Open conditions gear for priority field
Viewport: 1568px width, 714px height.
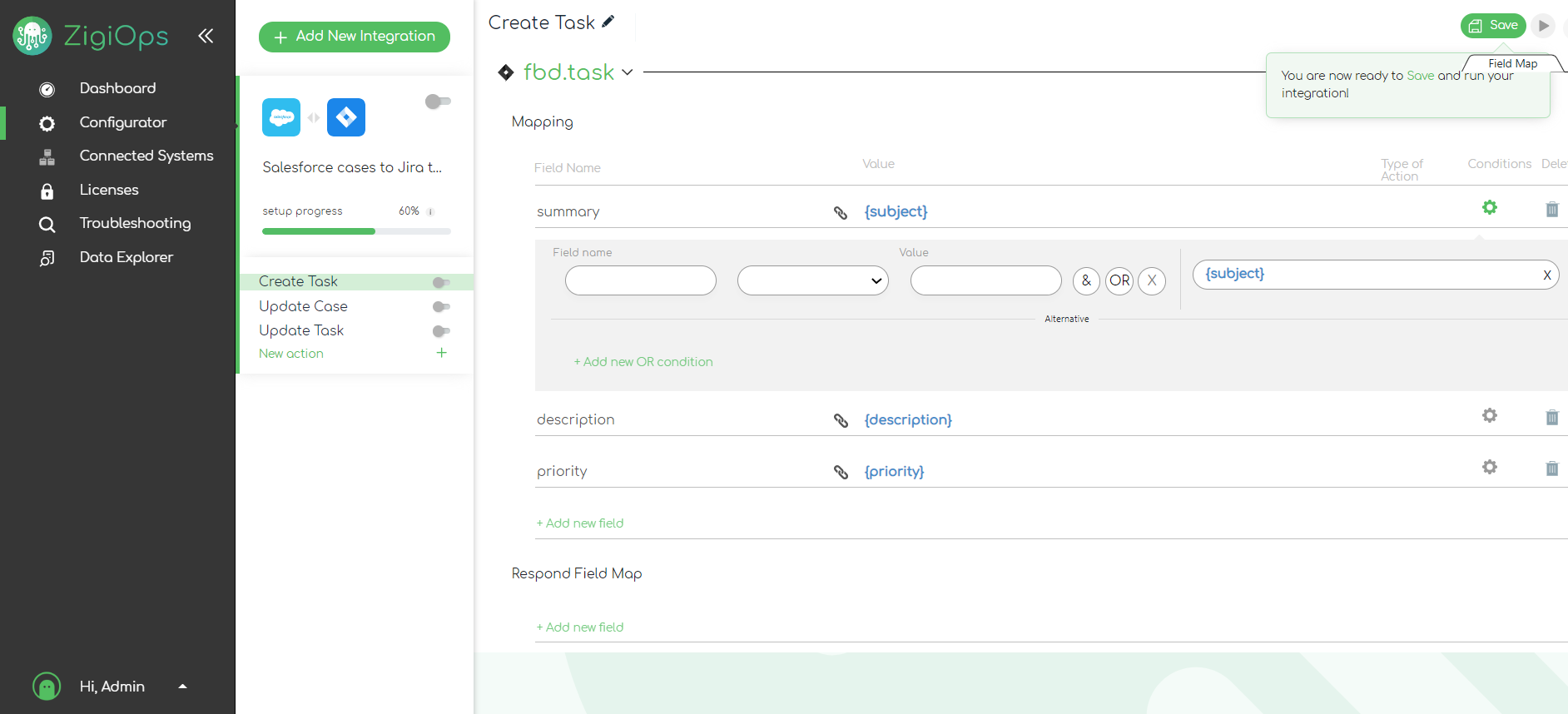[1490, 467]
